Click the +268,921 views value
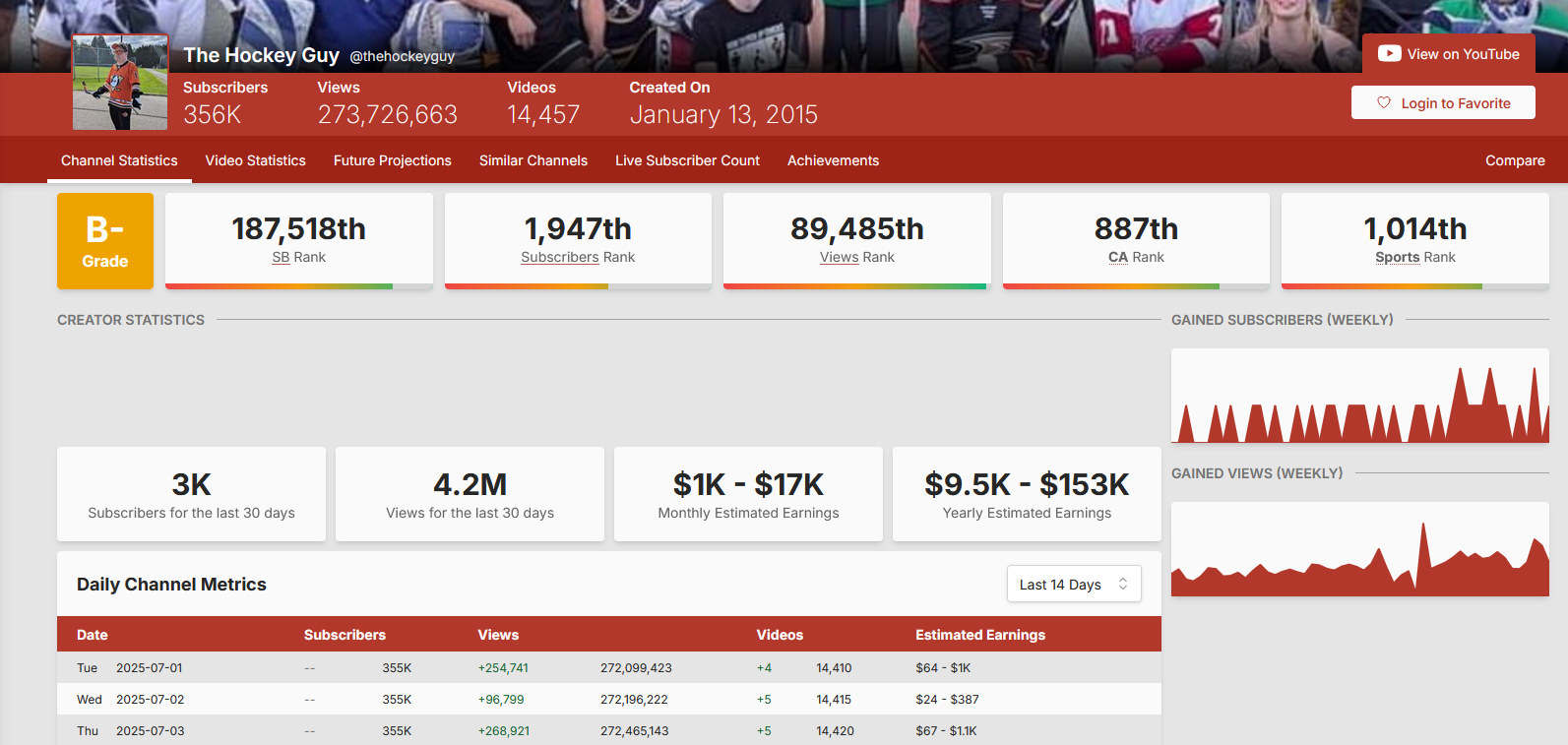This screenshot has height=745, width=1568. 504,730
